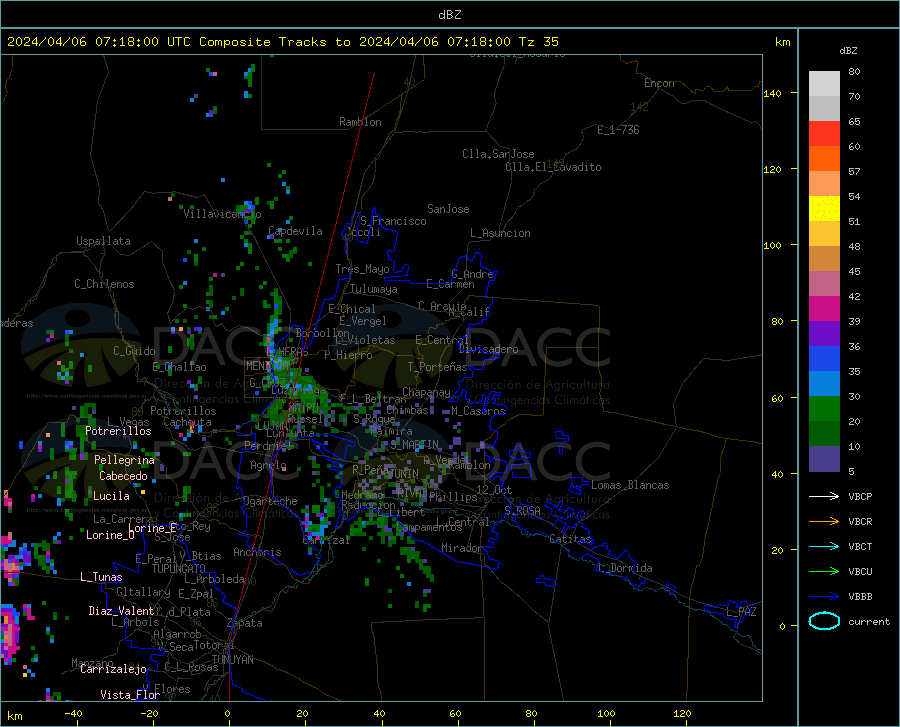Select the magenta 39 dBZ color swatch
The height and width of the screenshot is (727, 900).
pos(824,309)
